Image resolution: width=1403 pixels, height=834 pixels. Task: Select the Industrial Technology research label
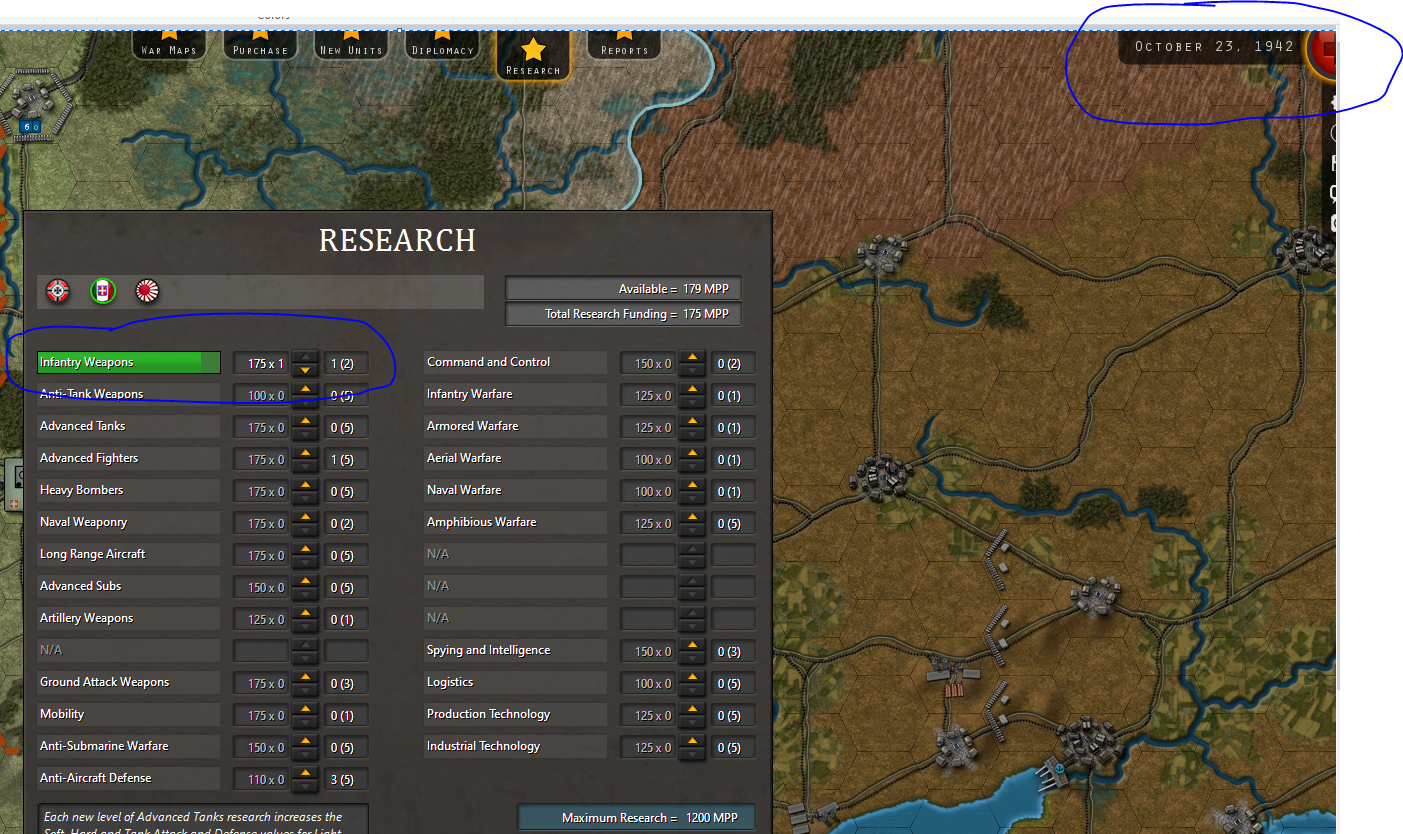pos(515,746)
